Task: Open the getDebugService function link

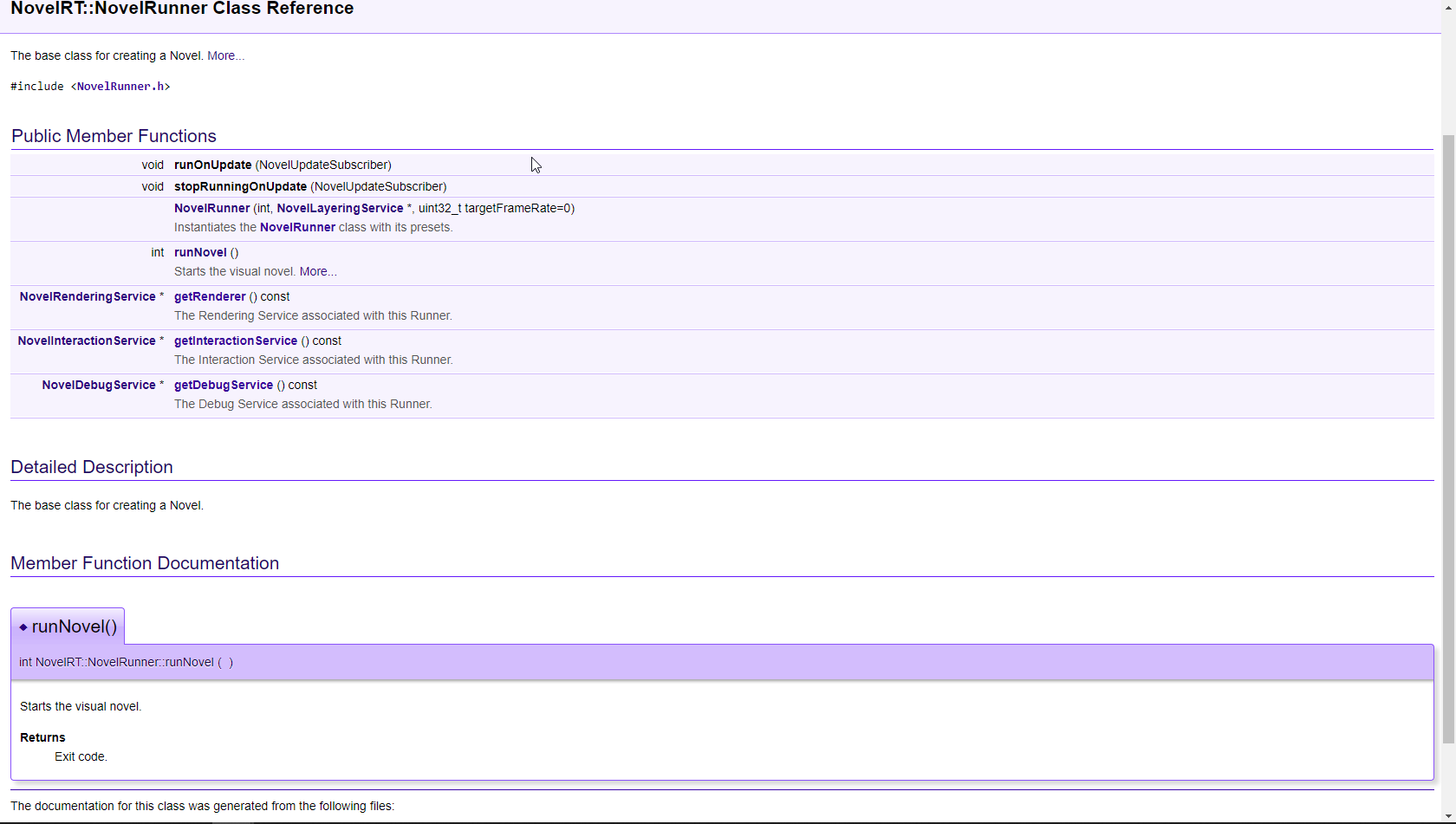Action: pos(223,385)
